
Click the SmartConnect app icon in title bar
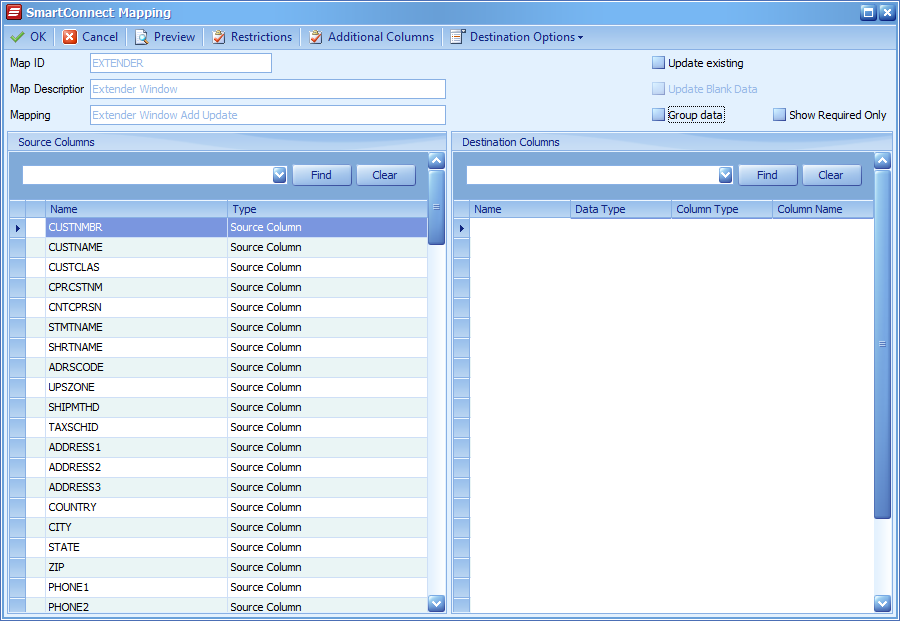click(14, 12)
